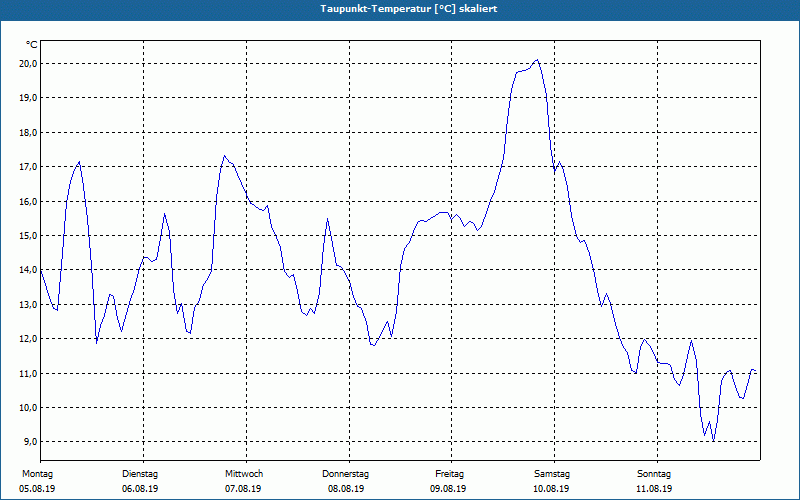Image resolution: width=800 pixels, height=500 pixels.
Task: Click the Montag day label
Action: (x=37, y=474)
